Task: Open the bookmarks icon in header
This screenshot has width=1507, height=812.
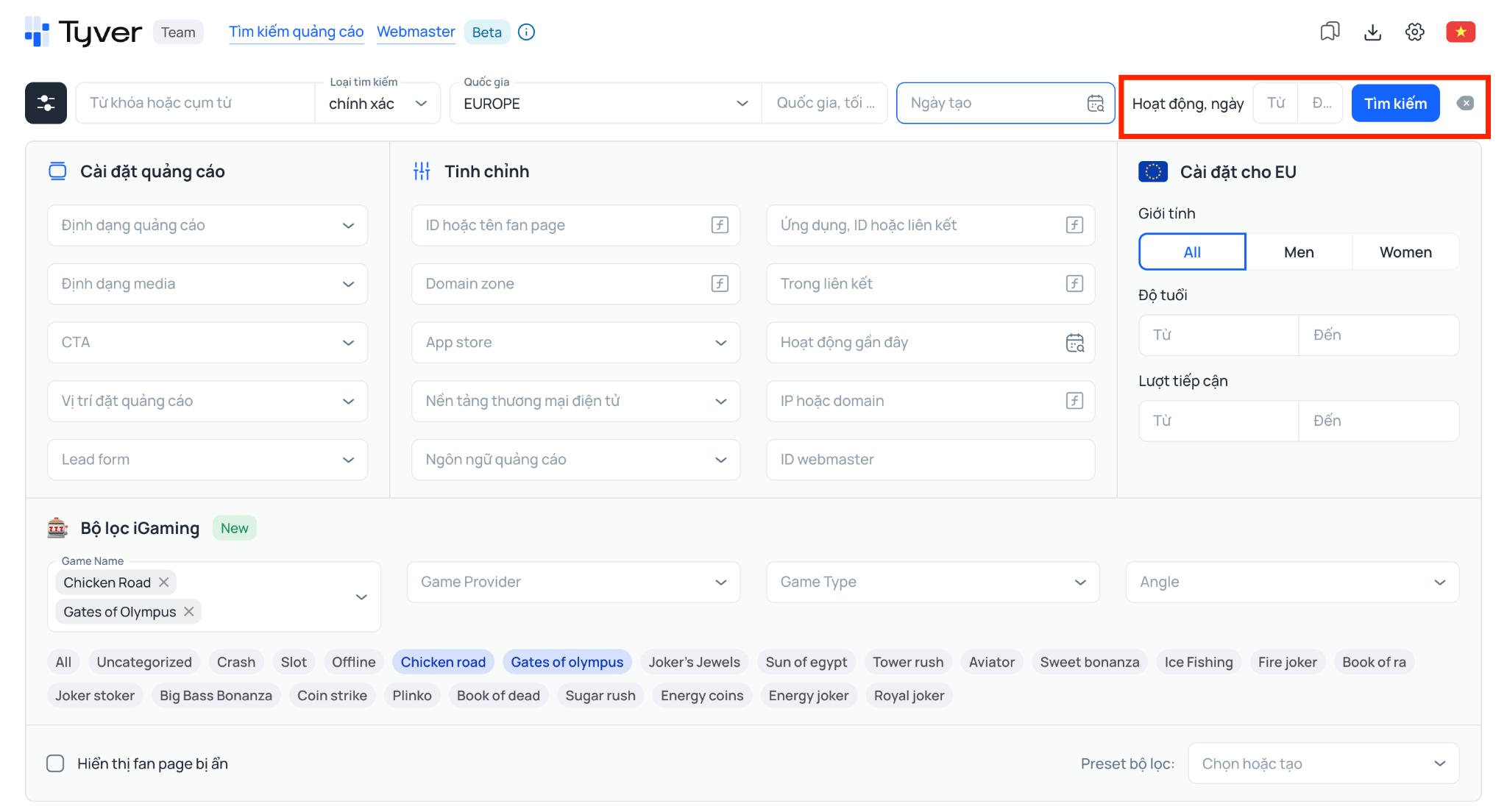Action: click(x=1330, y=32)
